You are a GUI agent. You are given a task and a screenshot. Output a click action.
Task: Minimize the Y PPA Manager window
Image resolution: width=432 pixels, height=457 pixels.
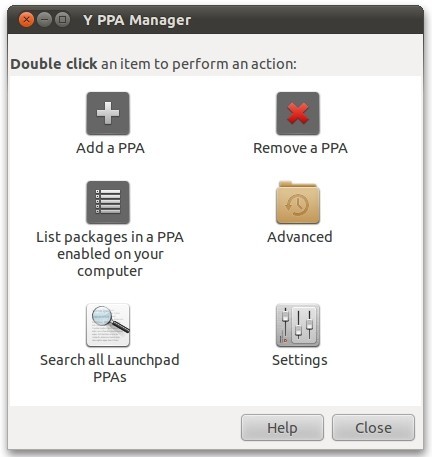(x=44, y=20)
